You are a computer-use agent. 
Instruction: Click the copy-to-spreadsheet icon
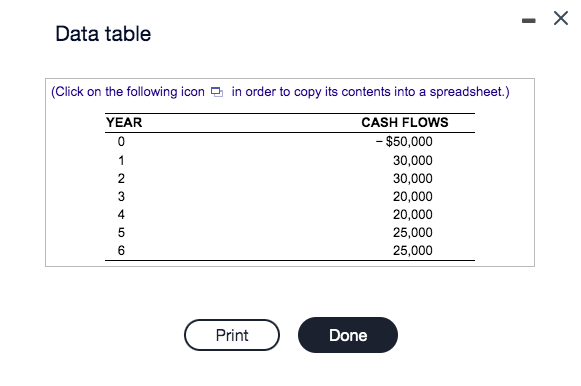point(217,92)
